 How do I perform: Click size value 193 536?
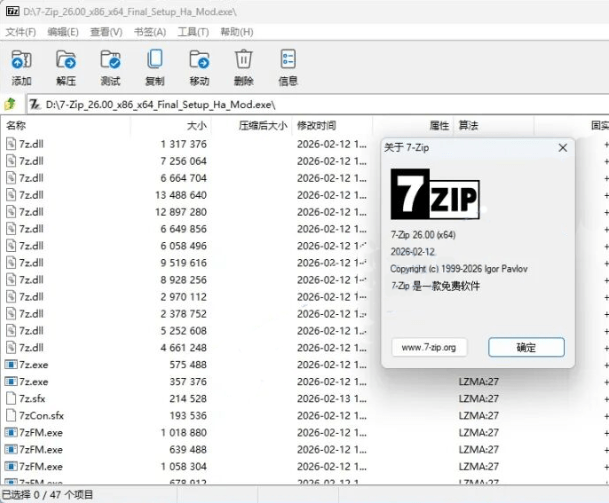point(188,416)
